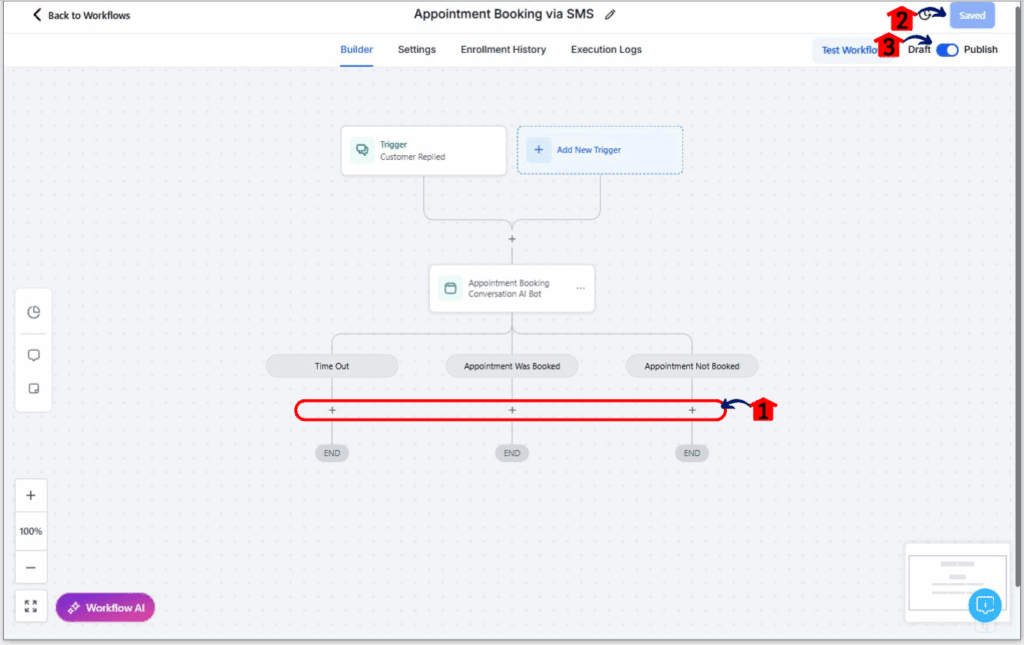
Task: Add action under Appointment Was Booked branch
Action: pos(512,411)
